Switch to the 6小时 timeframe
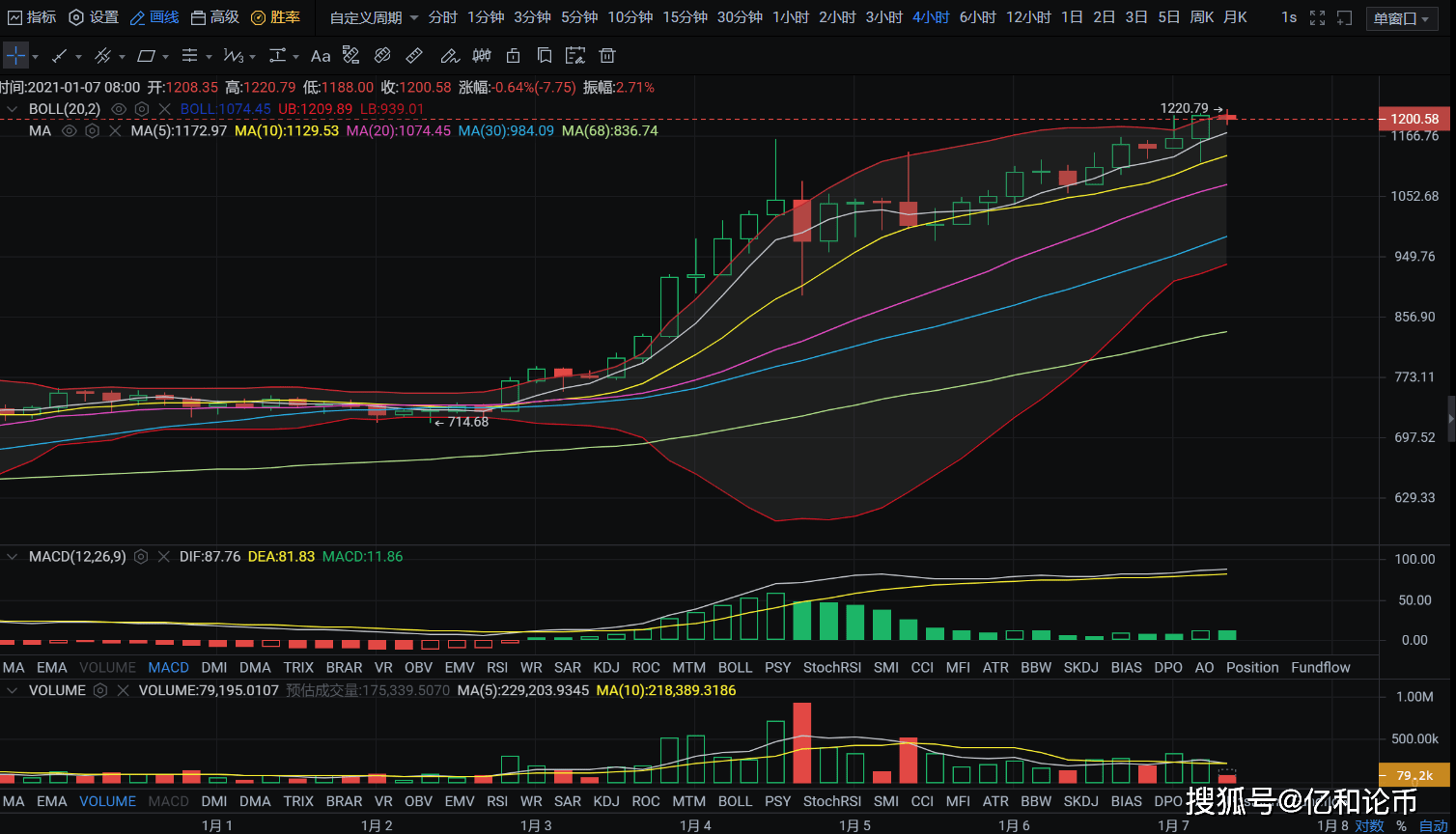The height and width of the screenshot is (834, 1456). point(977,17)
